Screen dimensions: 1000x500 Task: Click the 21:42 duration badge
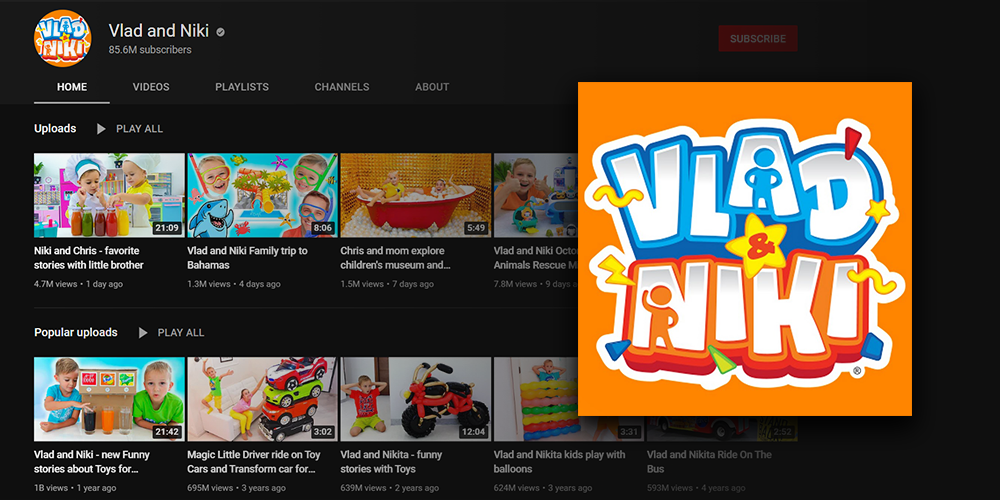pyautogui.click(x=167, y=432)
